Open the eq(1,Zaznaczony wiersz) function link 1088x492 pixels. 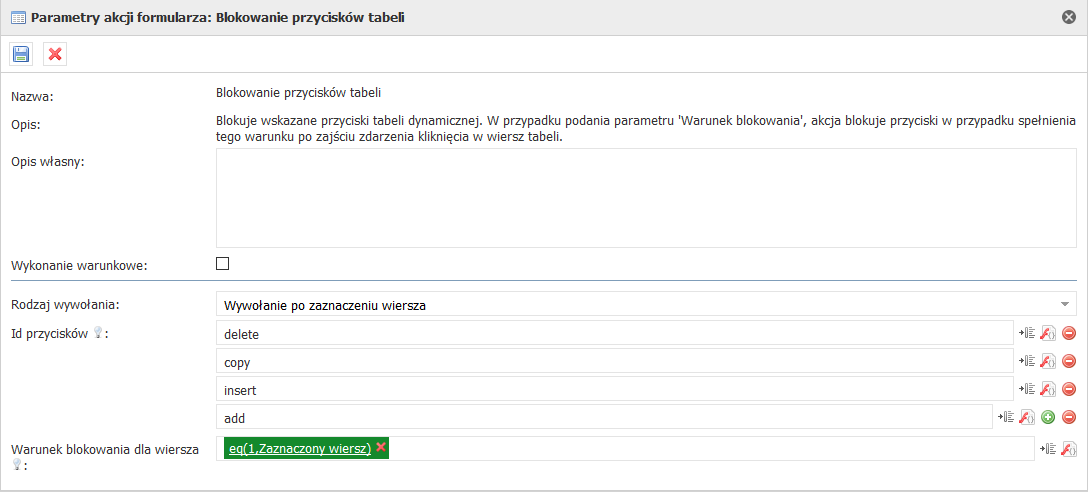click(300, 449)
